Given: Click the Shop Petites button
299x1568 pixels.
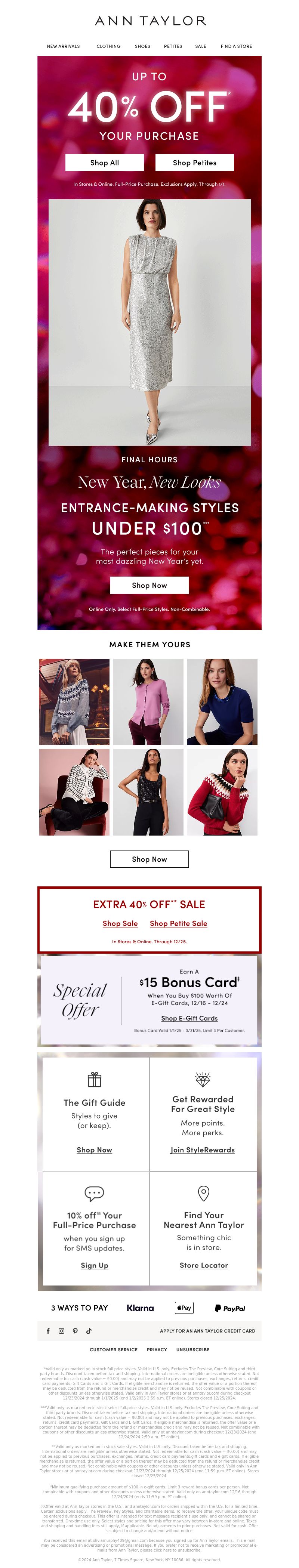Looking at the screenshot, I should 194,163.
